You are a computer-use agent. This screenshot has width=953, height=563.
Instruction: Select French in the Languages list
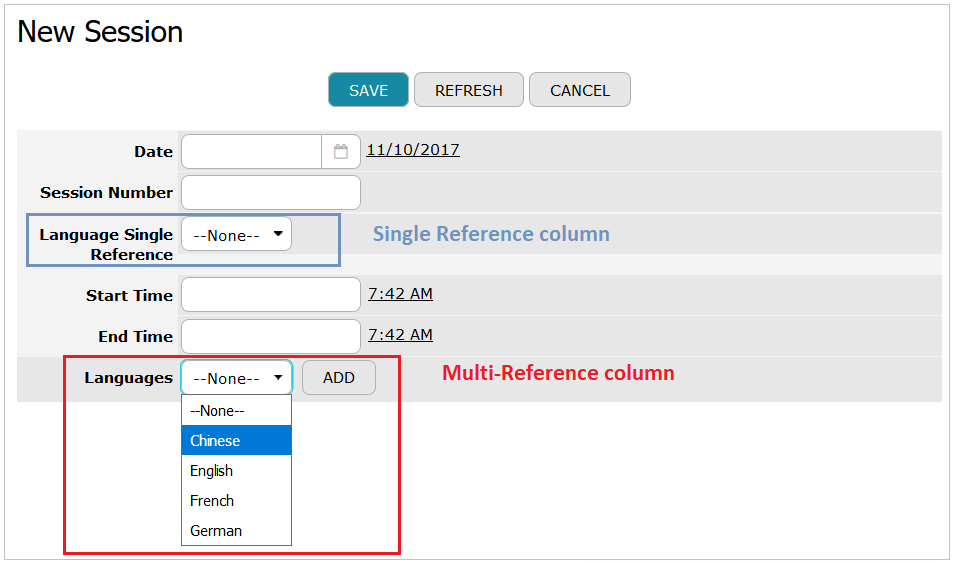tap(236, 500)
